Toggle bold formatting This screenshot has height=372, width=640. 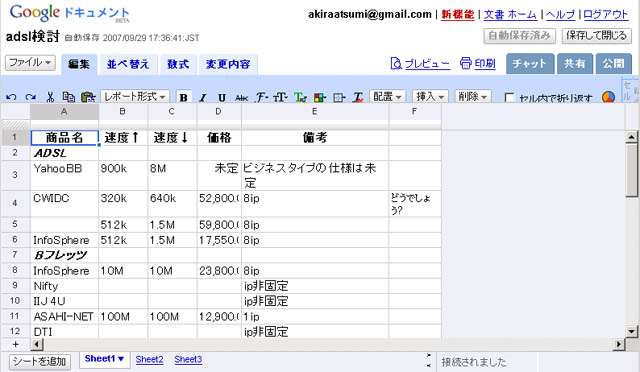(x=184, y=97)
